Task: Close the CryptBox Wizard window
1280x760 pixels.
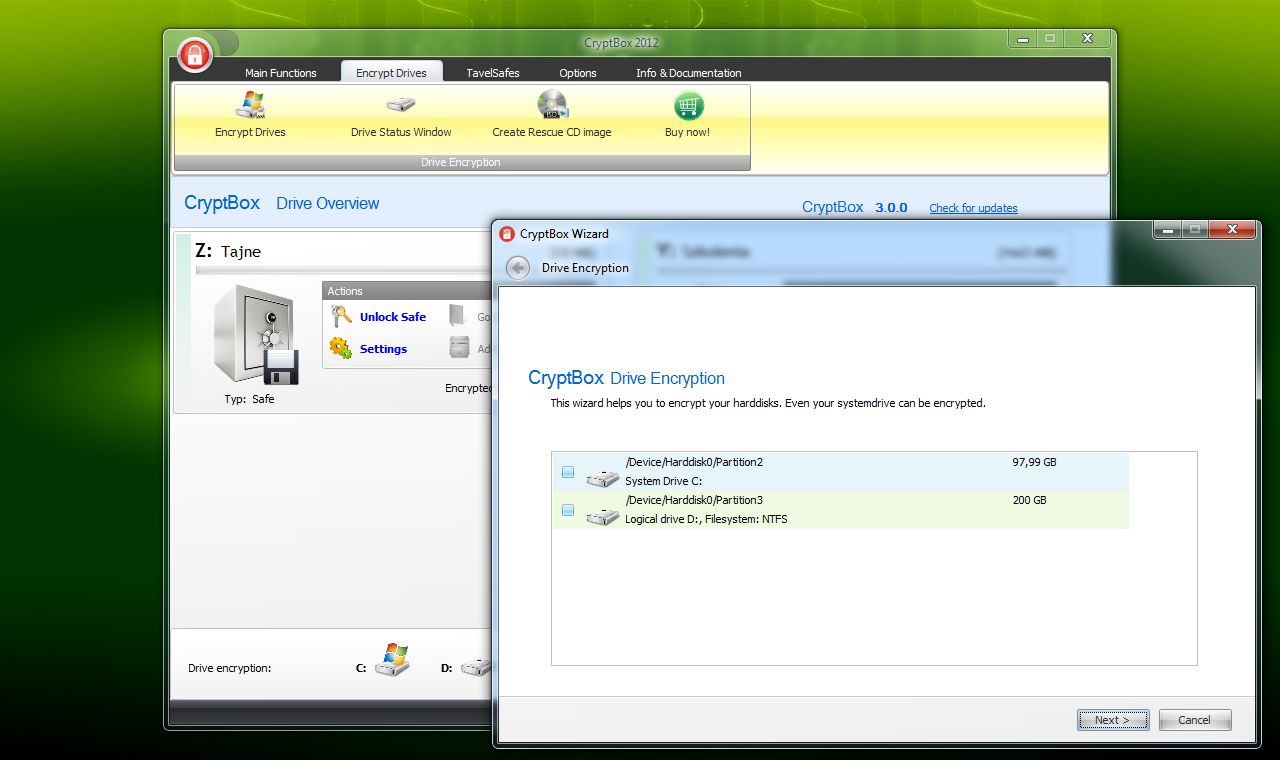Action: click(x=1232, y=230)
